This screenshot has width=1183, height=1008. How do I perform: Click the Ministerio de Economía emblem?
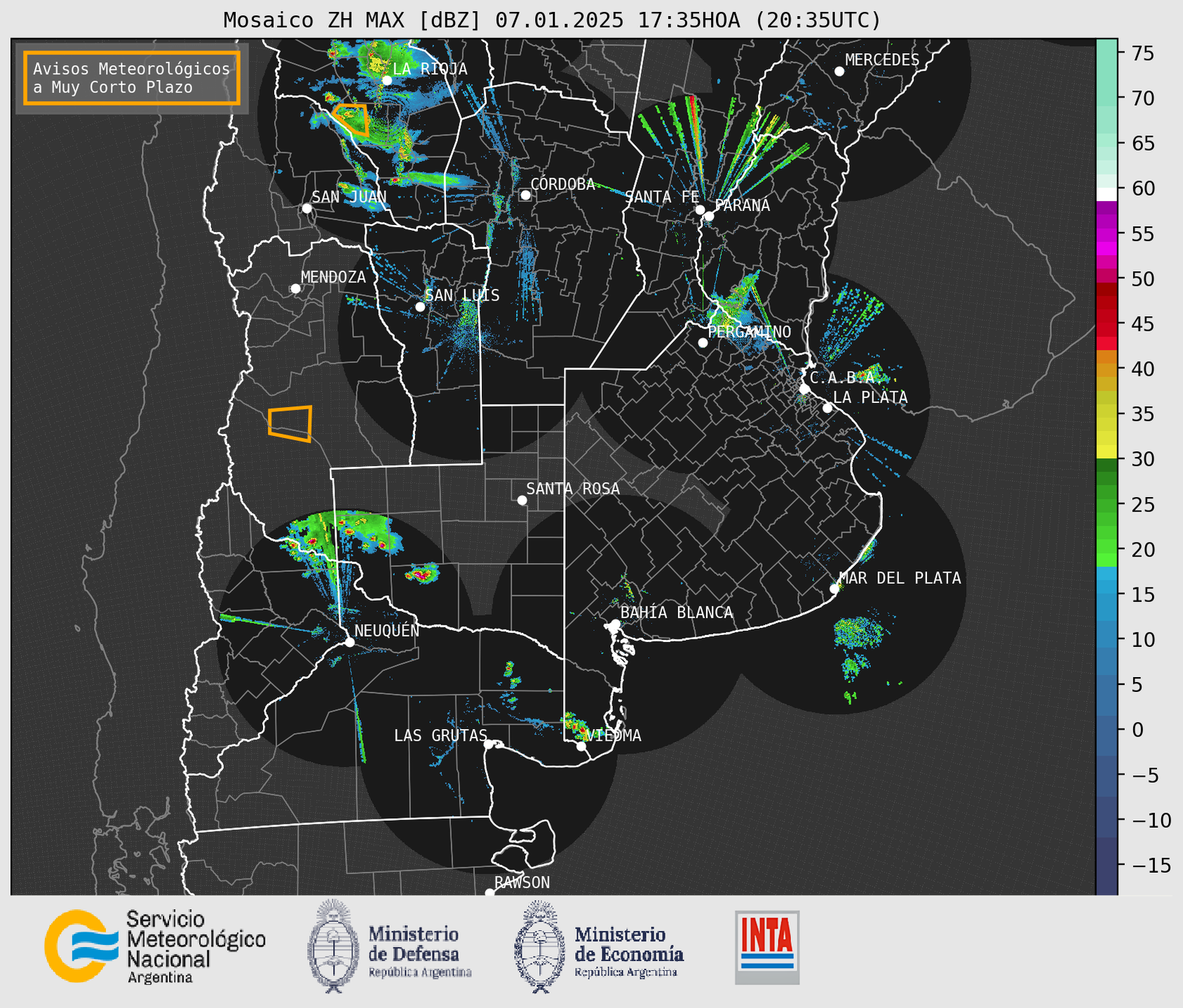[x=540, y=946]
